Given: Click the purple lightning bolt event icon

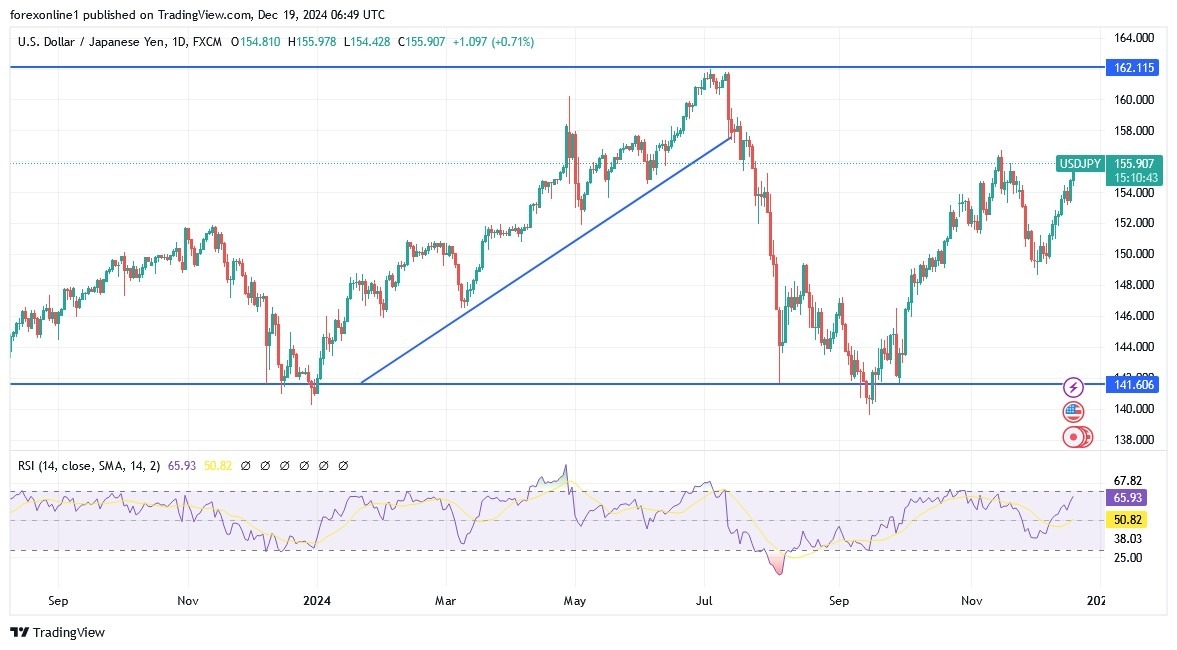Looking at the screenshot, I should click(x=1073, y=387).
